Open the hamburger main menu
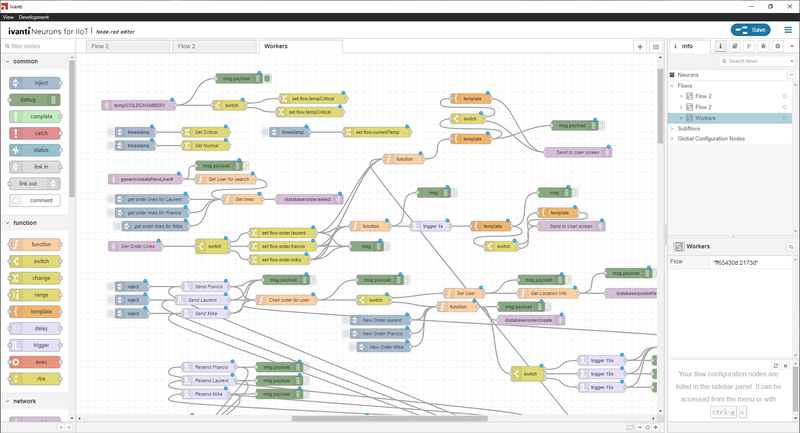 click(x=786, y=30)
